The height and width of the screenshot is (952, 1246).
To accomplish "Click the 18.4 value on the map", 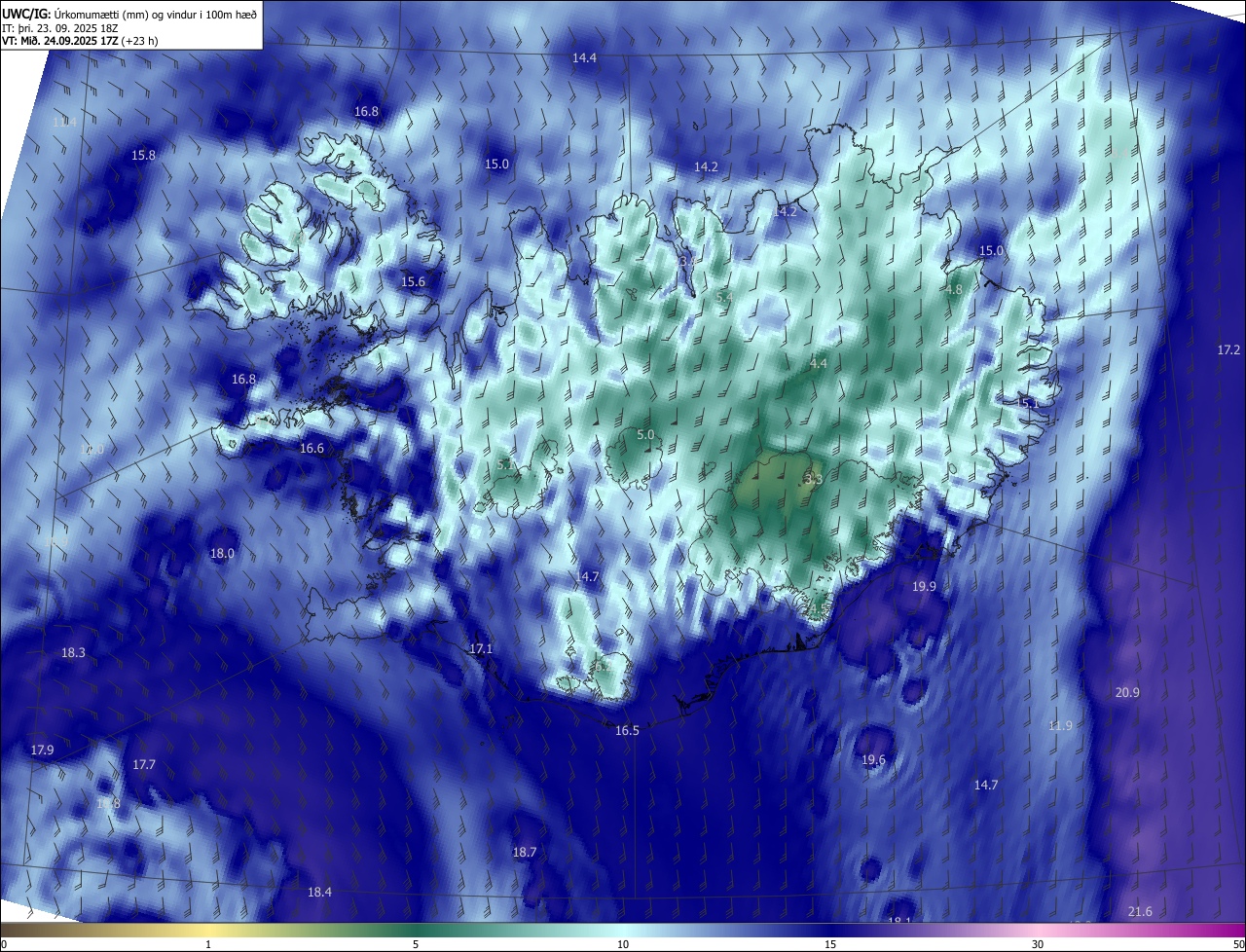I will [x=319, y=893].
